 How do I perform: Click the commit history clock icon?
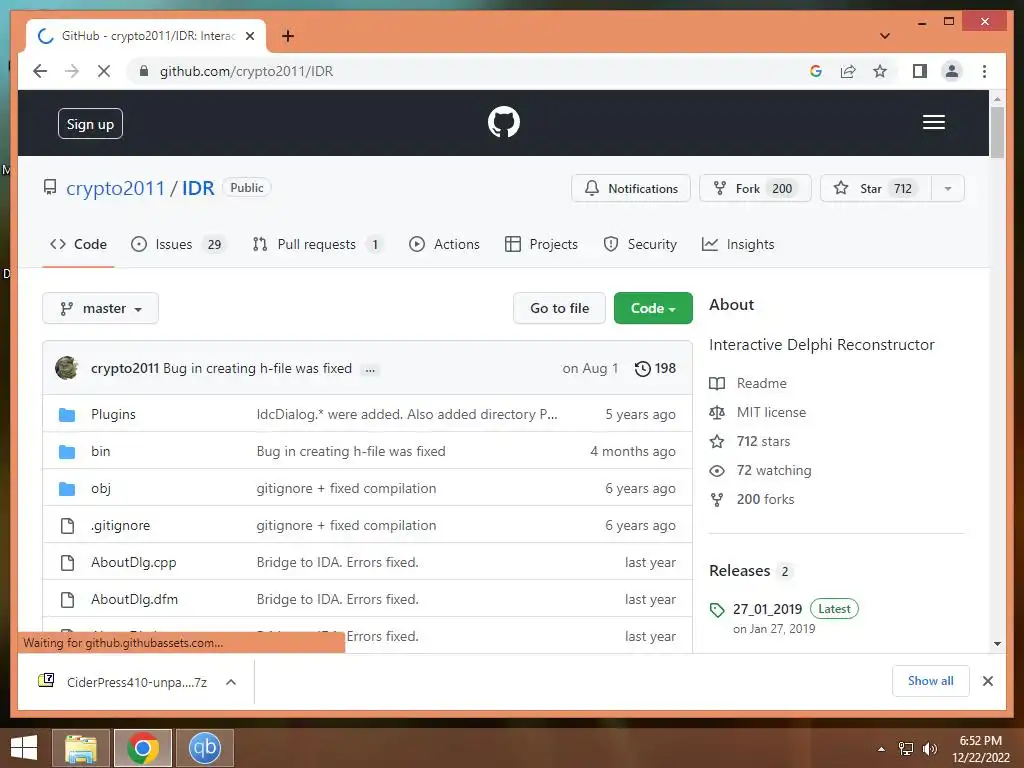click(643, 368)
